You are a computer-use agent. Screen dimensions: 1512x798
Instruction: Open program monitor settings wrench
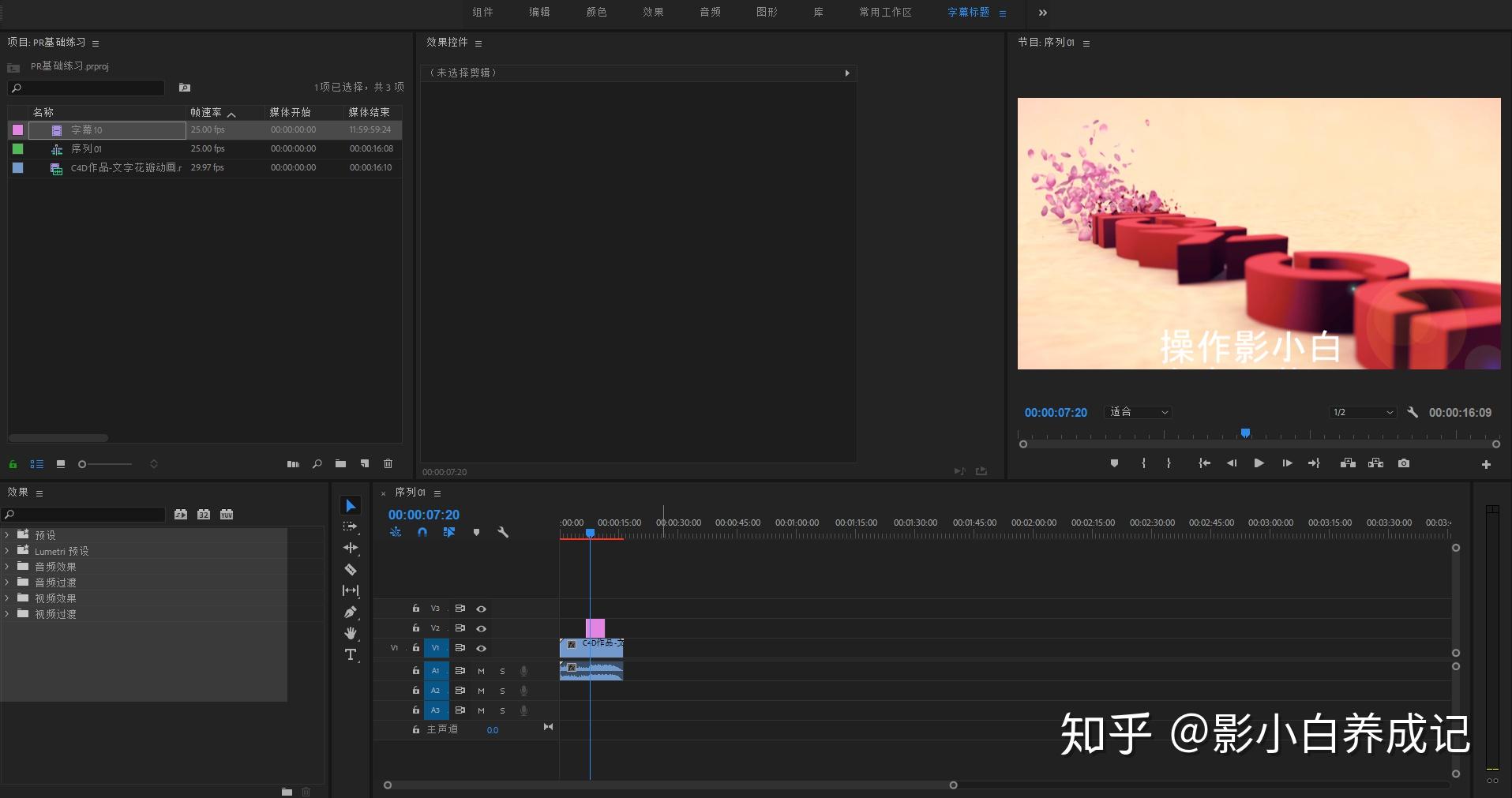(1413, 412)
